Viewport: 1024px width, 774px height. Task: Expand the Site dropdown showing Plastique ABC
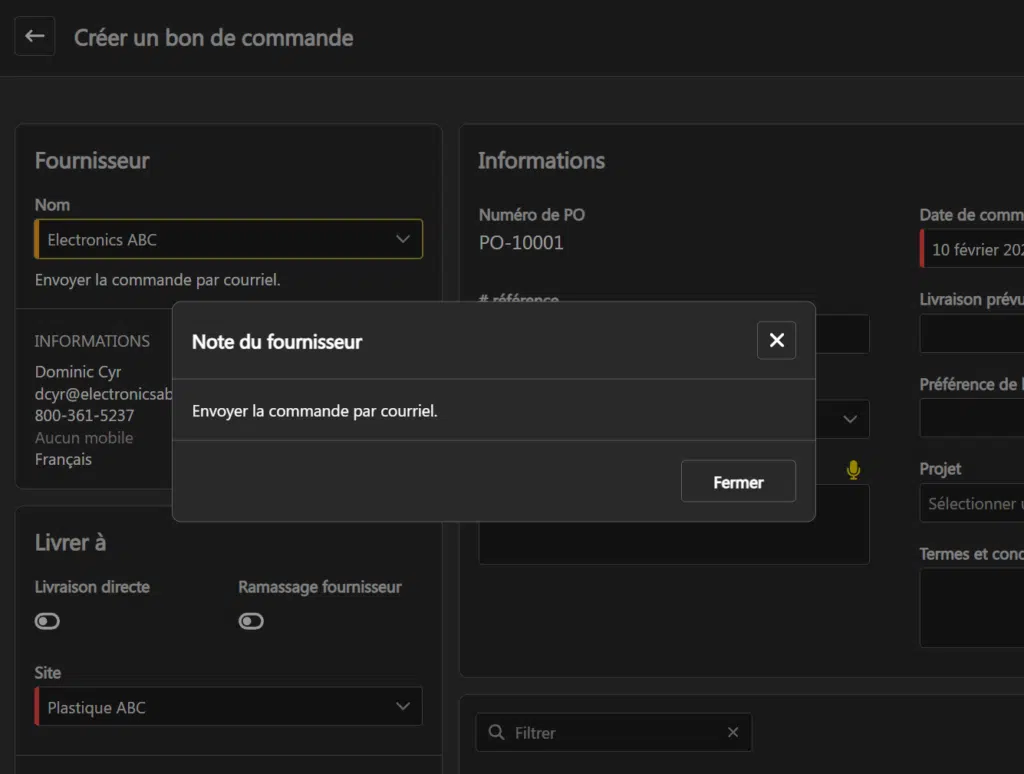coord(228,707)
